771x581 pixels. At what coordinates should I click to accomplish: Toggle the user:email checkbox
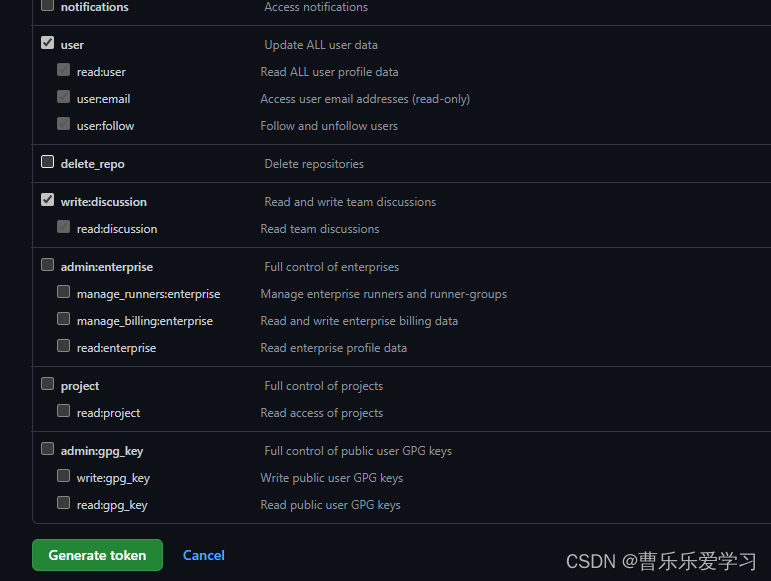[x=63, y=97]
